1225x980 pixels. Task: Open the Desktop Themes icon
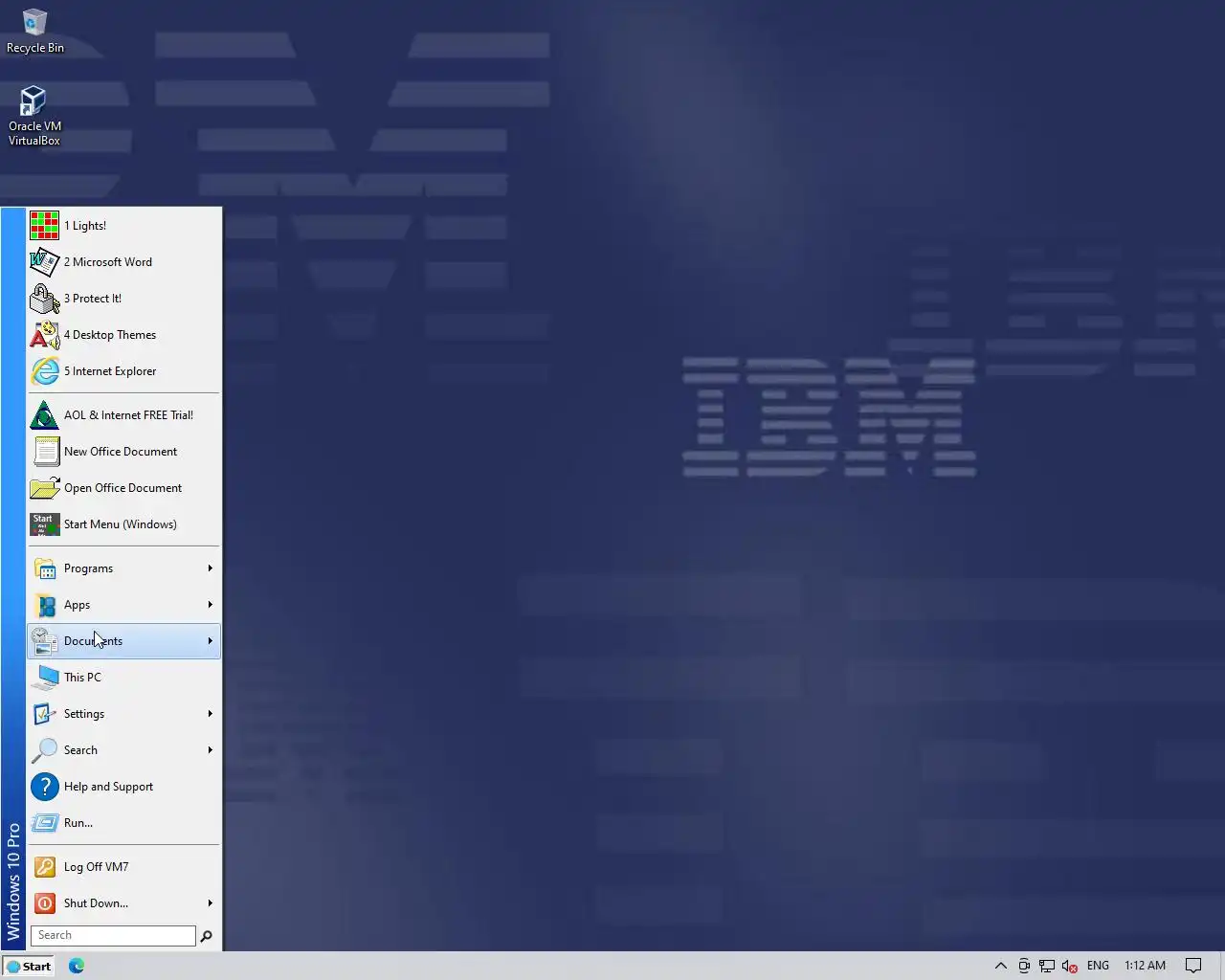[x=44, y=335]
